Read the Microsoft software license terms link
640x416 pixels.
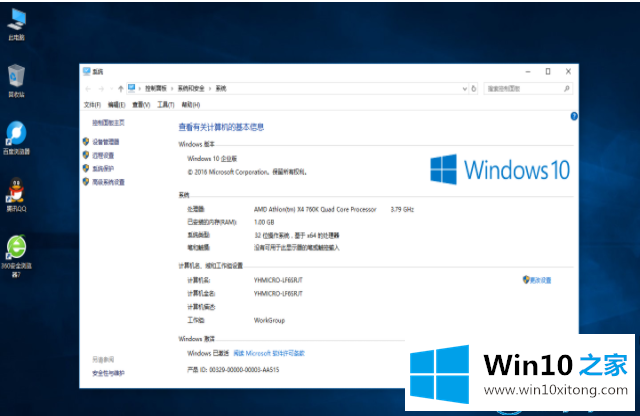269,353
